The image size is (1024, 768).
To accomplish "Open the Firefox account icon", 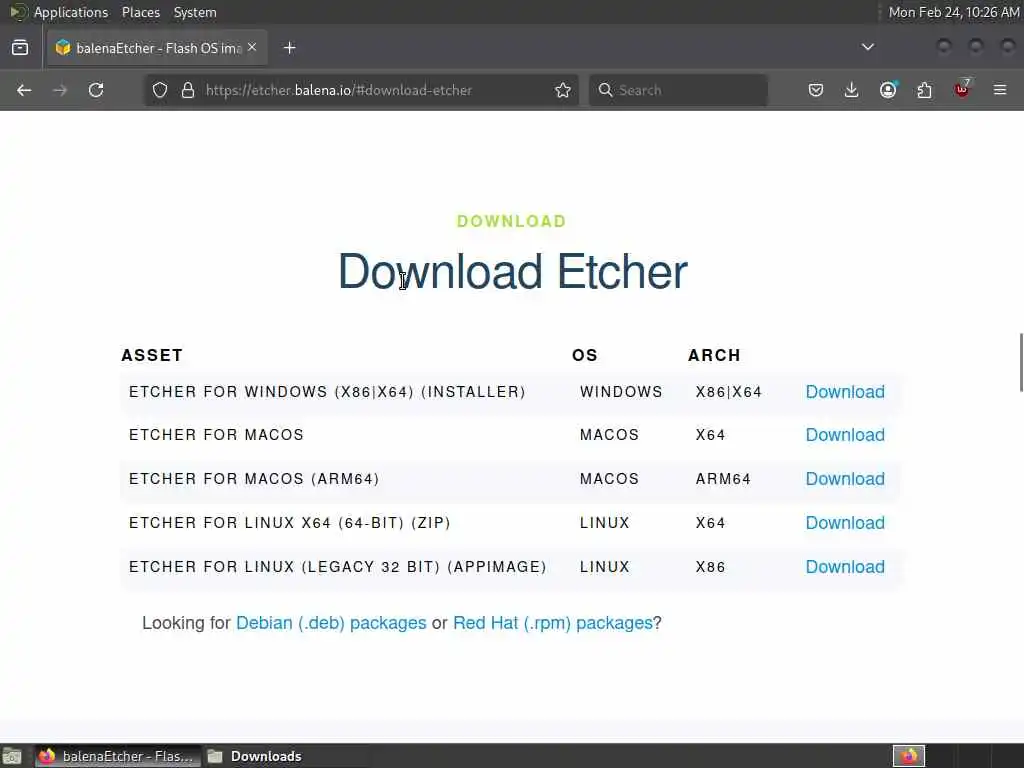I will coord(888,90).
